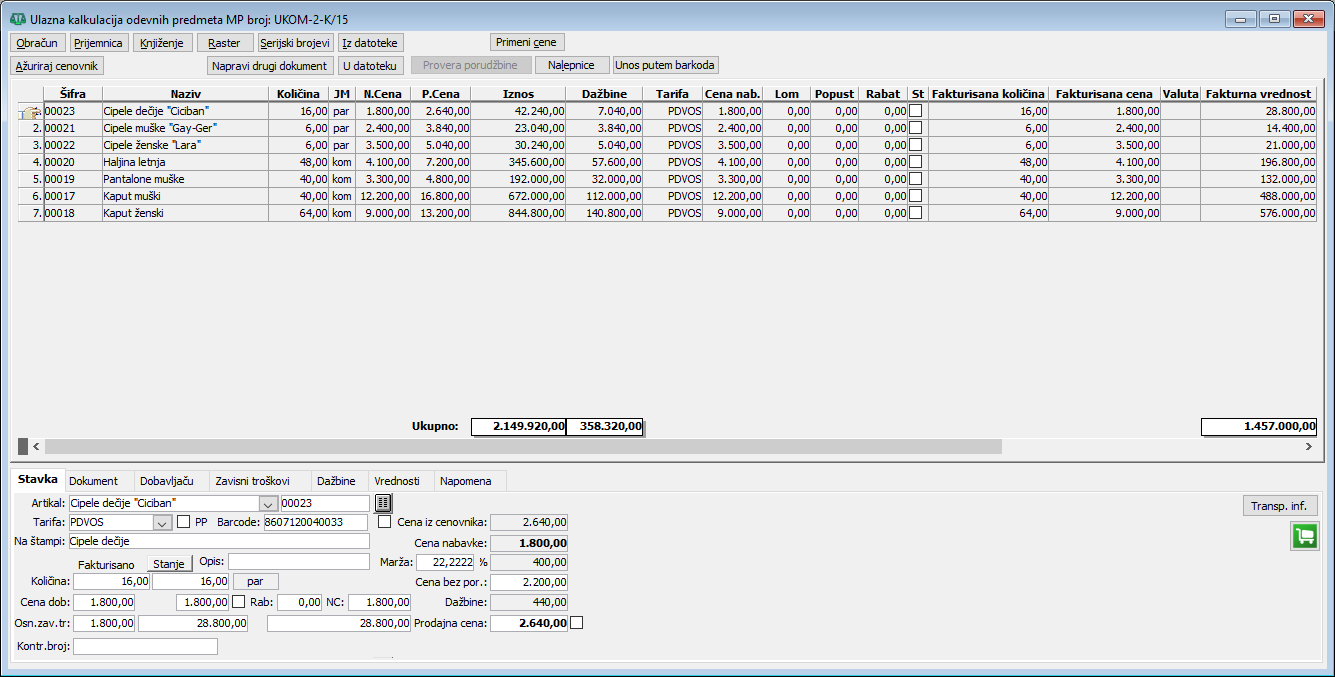Screen dimensions: 1335x677
Task: Switch to the Dokument tab
Action: pyautogui.click(x=94, y=481)
